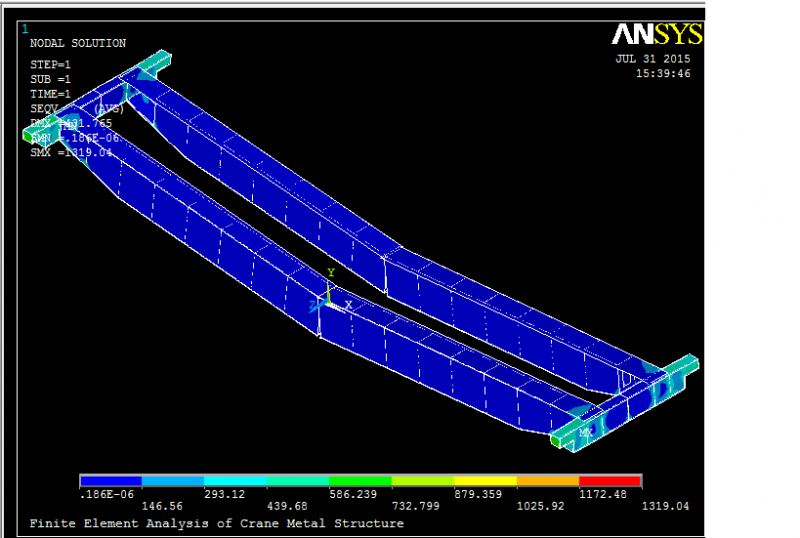Click the '146.56' legend value
Image resolution: width=800 pixels, height=538 pixels.
[x=162, y=506]
